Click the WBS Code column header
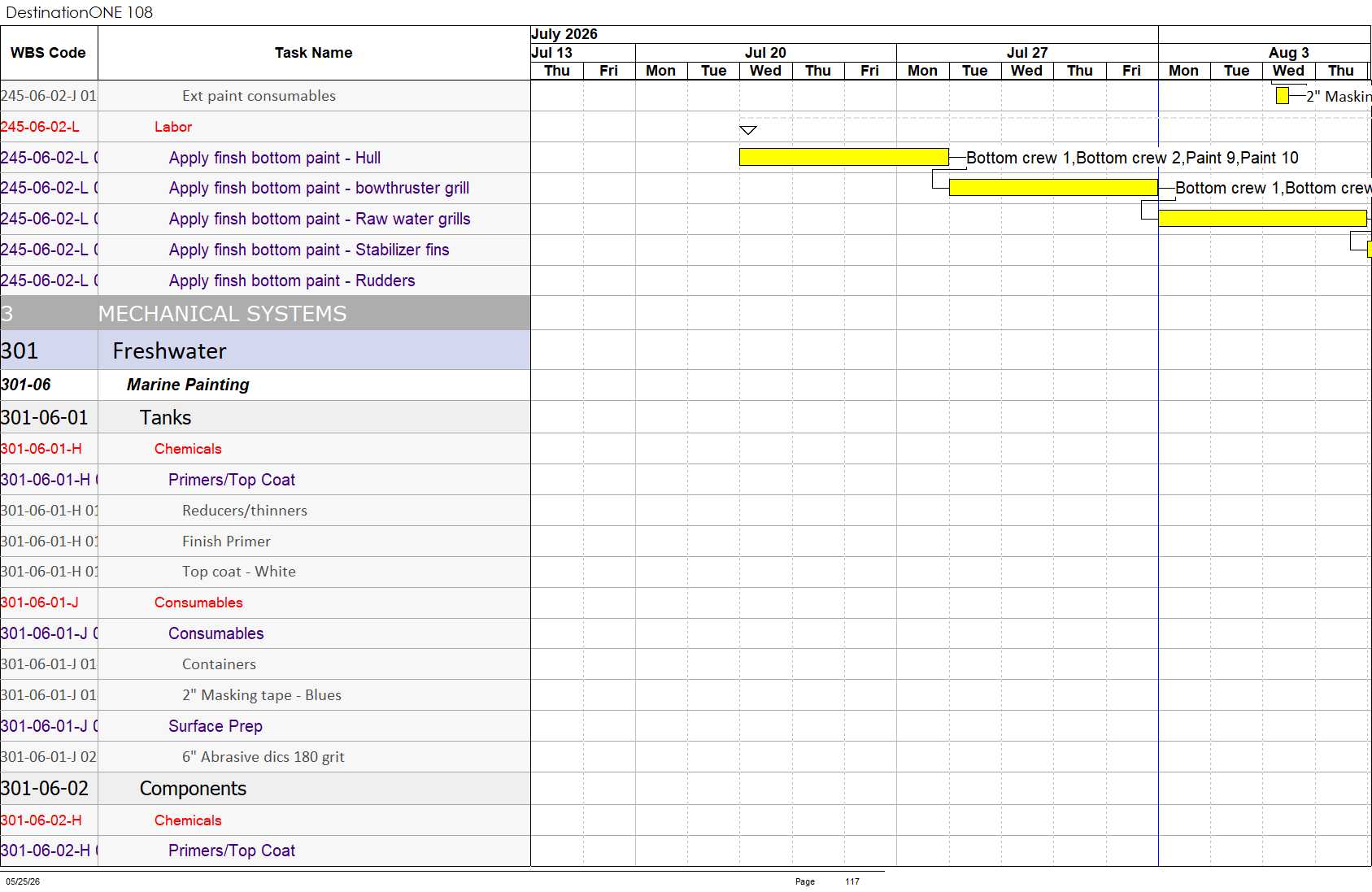Screen dimensions: 1372x892 click(48, 53)
